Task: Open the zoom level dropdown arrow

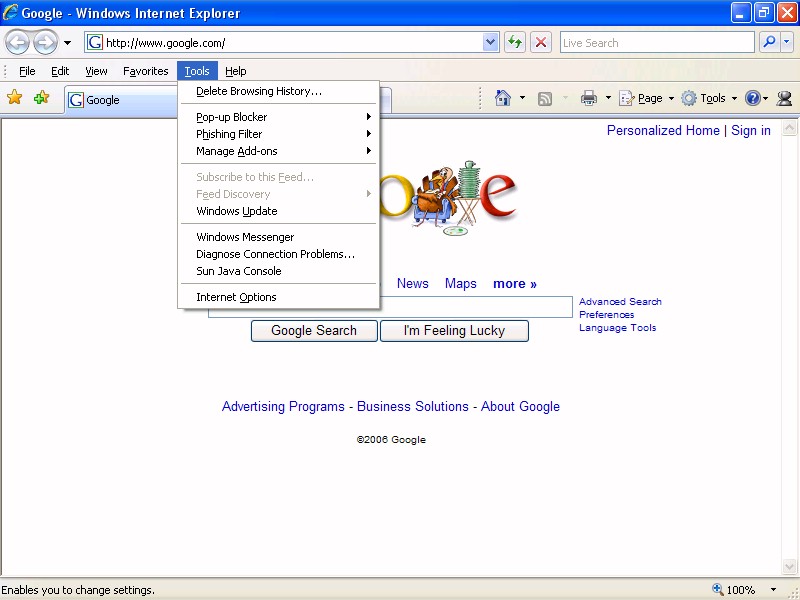Action: (775, 590)
